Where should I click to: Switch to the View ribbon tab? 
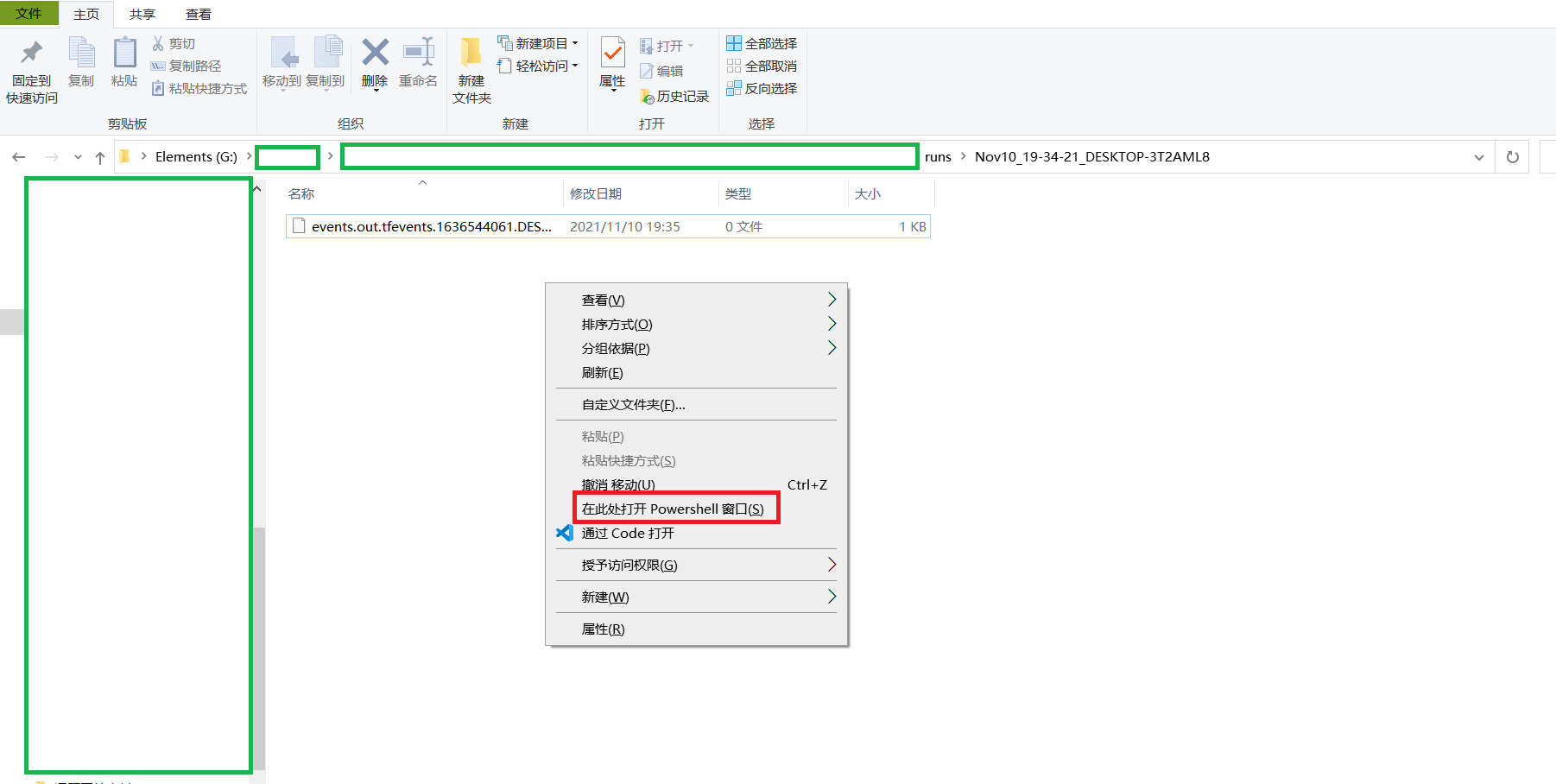[199, 14]
